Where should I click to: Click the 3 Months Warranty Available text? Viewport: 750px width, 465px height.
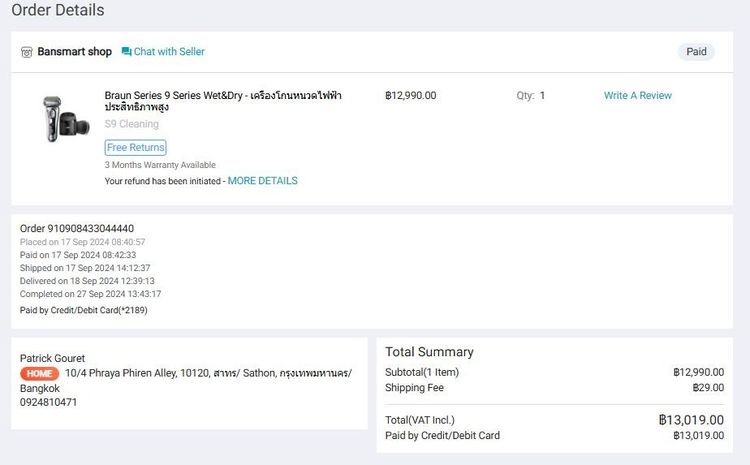click(160, 165)
